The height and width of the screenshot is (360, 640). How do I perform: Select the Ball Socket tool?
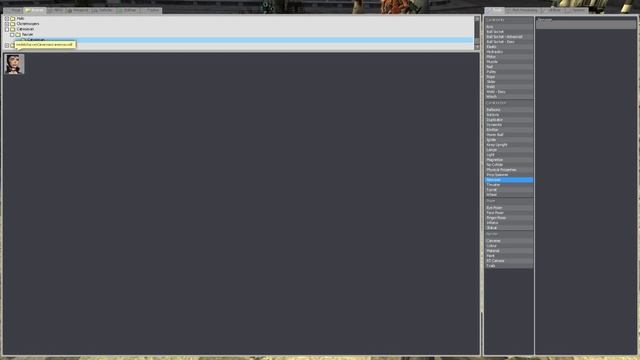click(509, 31)
